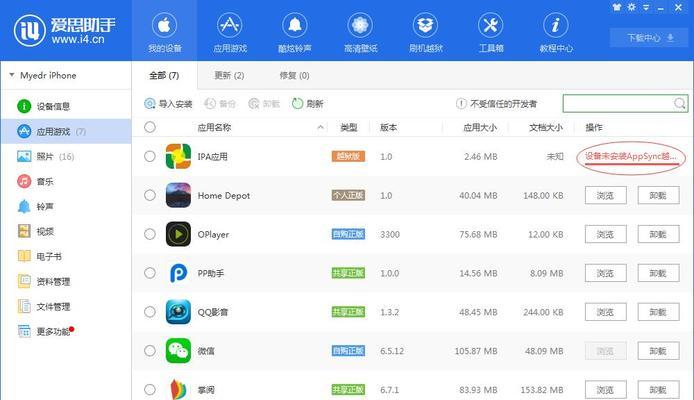694x400 pixels.
Task: Click the 版本 column header
Action: [389, 127]
